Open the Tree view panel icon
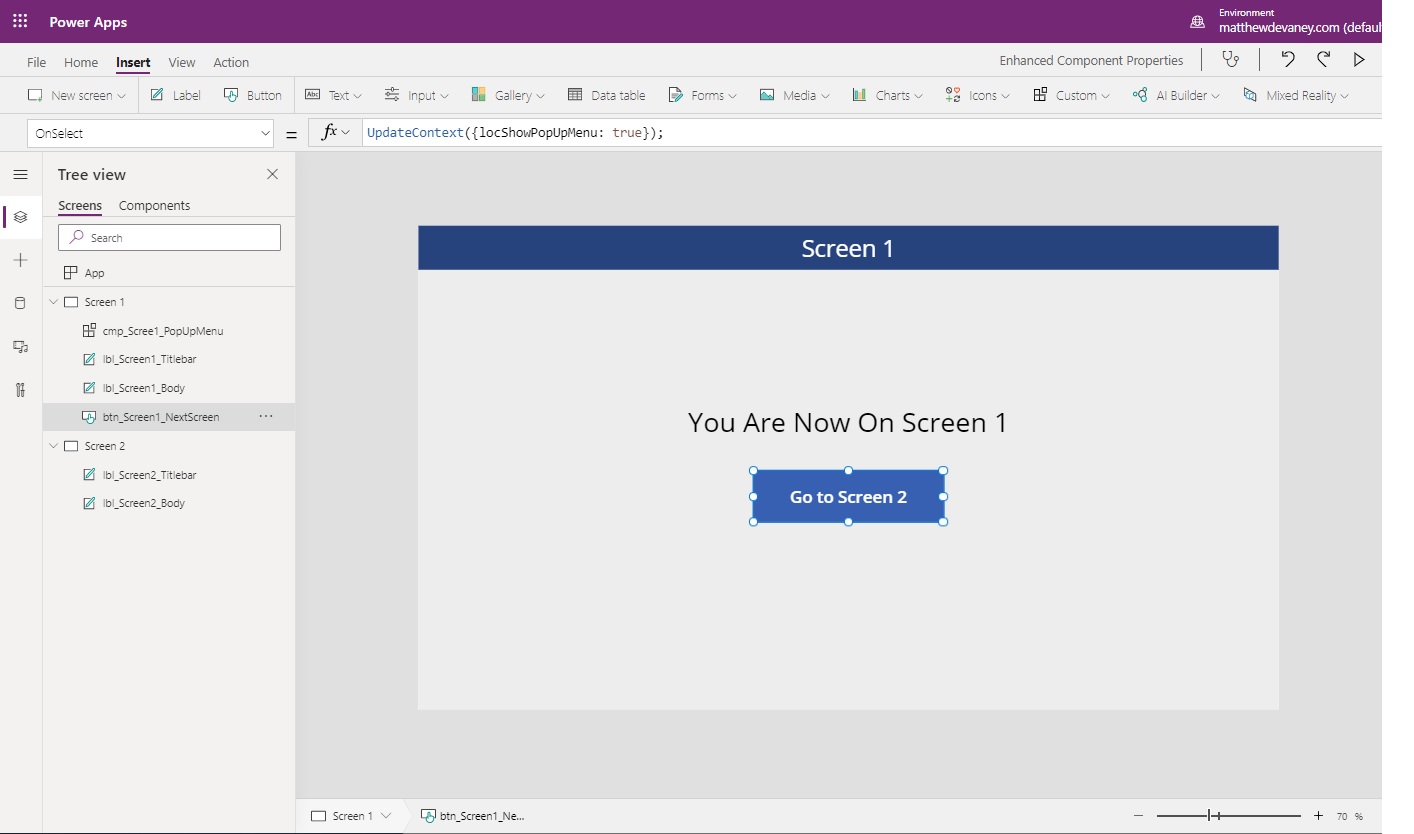This screenshot has height=834, width=1414. [x=20, y=217]
